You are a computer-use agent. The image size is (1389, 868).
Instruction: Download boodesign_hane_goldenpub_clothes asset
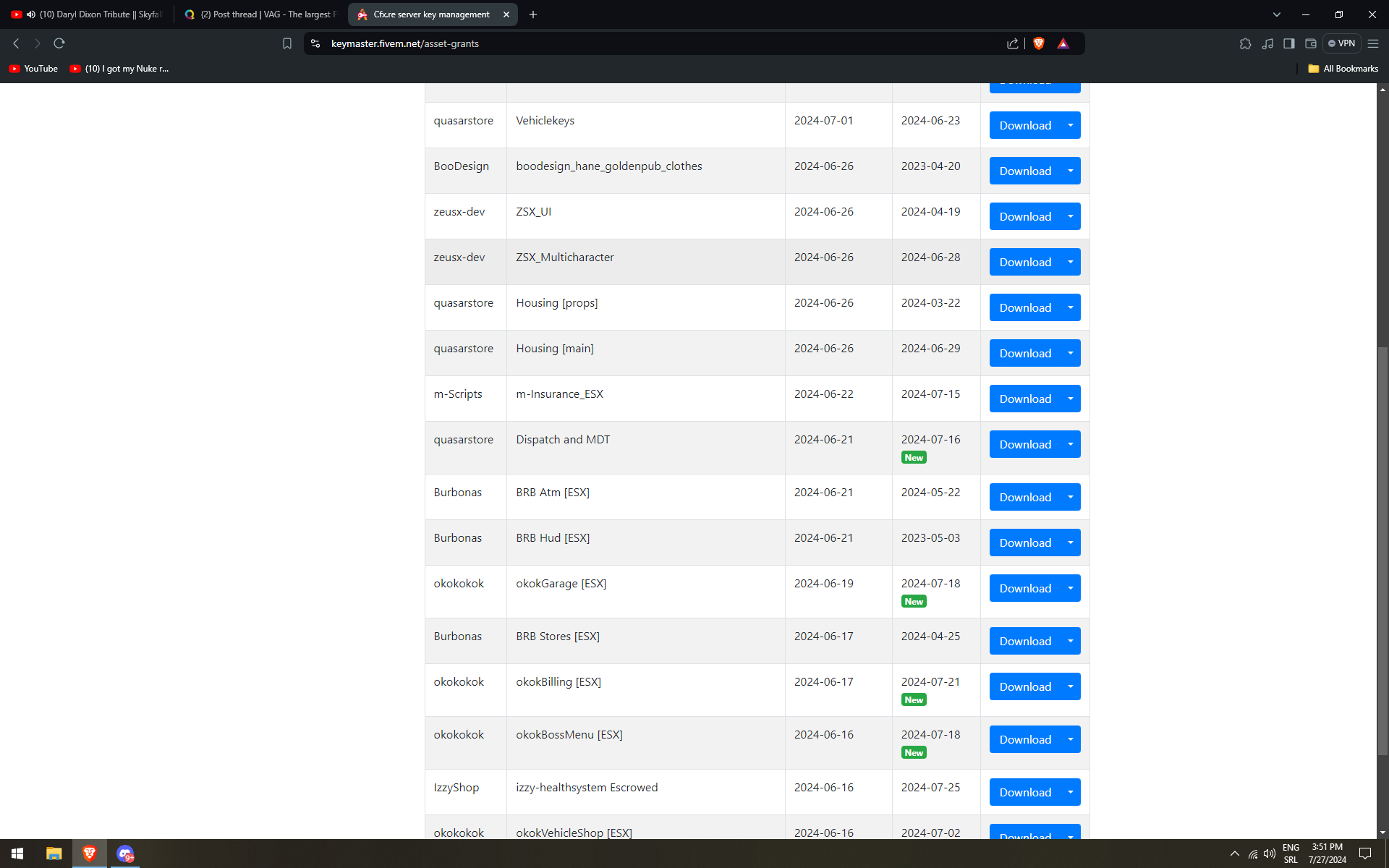pyautogui.click(x=1025, y=171)
